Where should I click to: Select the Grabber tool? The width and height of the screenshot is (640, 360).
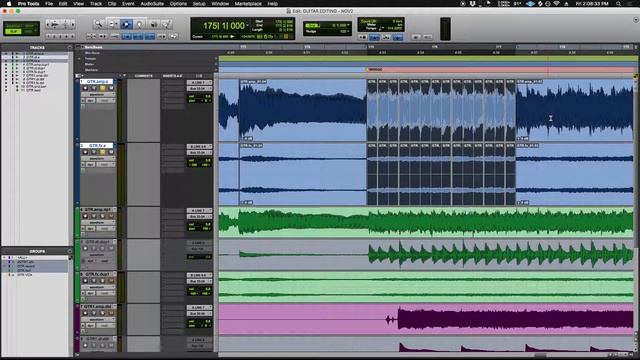(x=140, y=24)
